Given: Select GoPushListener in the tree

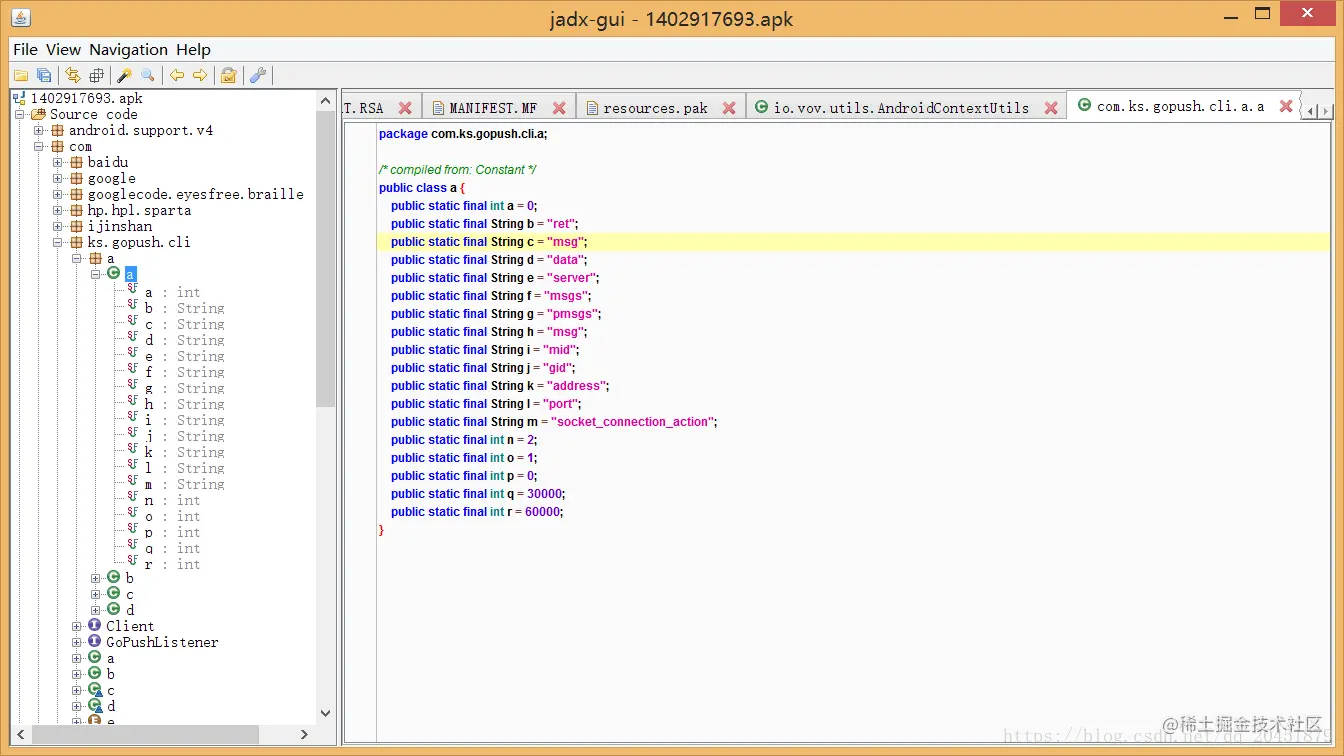Looking at the screenshot, I should [162, 642].
